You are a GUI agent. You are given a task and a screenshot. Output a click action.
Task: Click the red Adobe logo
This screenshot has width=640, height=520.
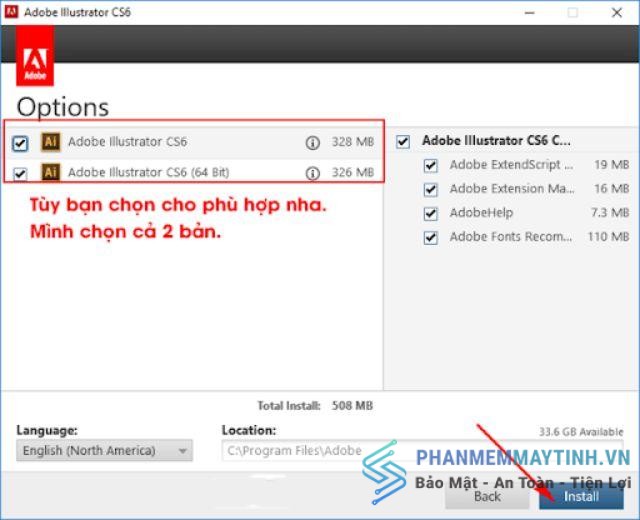[35, 56]
